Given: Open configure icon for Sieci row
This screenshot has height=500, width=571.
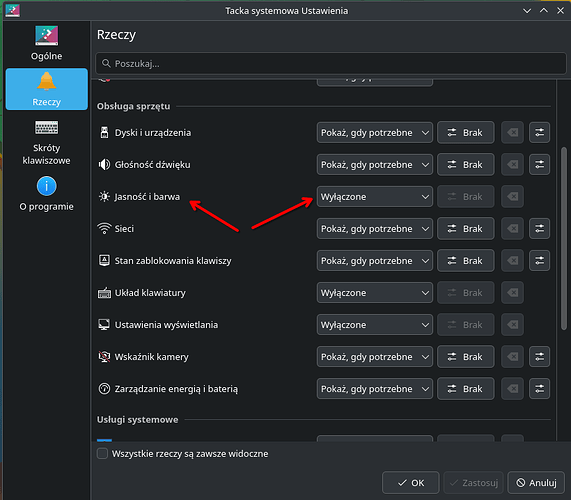Looking at the screenshot, I should (x=539, y=229).
